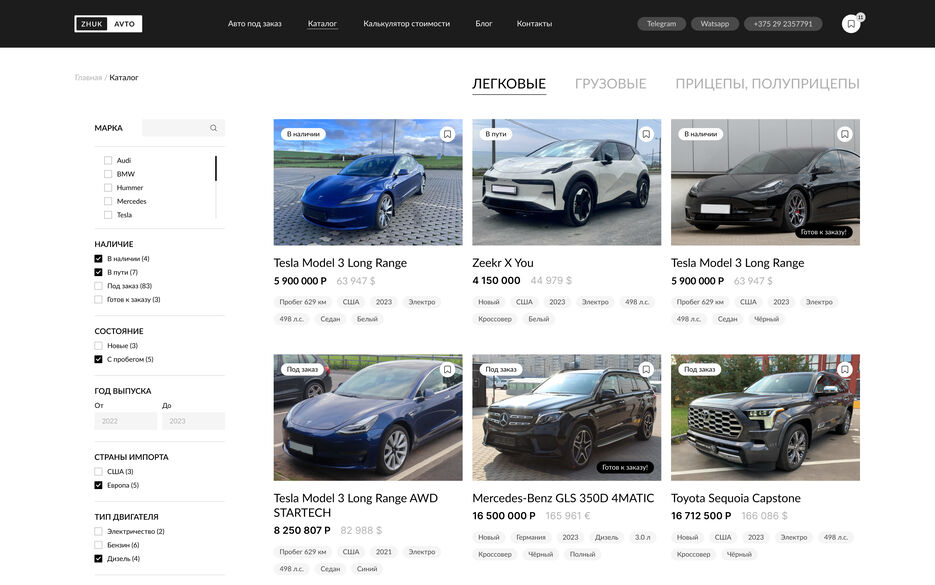Click the brand list scrollbar

click(216, 168)
